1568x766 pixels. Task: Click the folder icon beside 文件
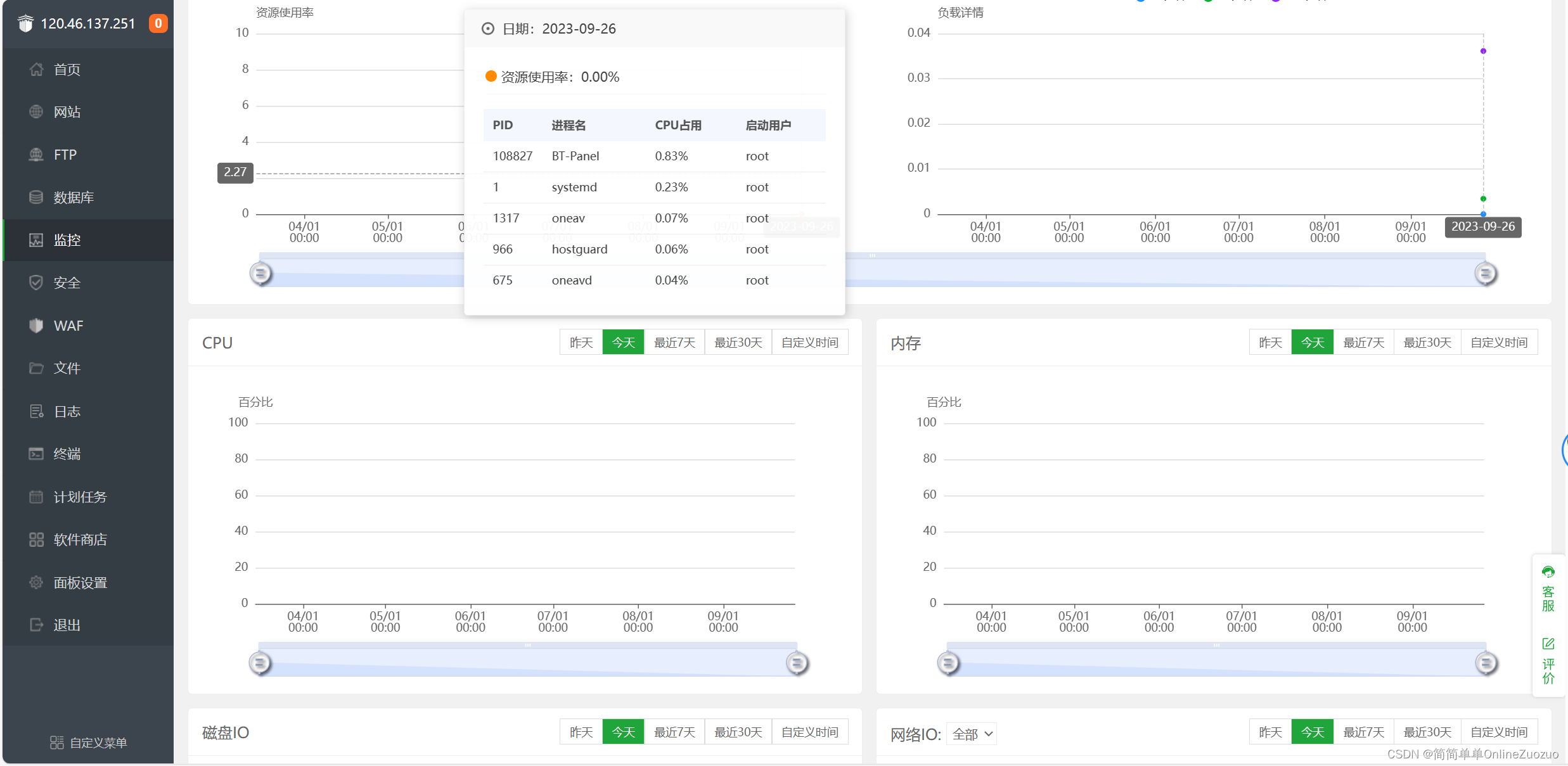point(36,368)
